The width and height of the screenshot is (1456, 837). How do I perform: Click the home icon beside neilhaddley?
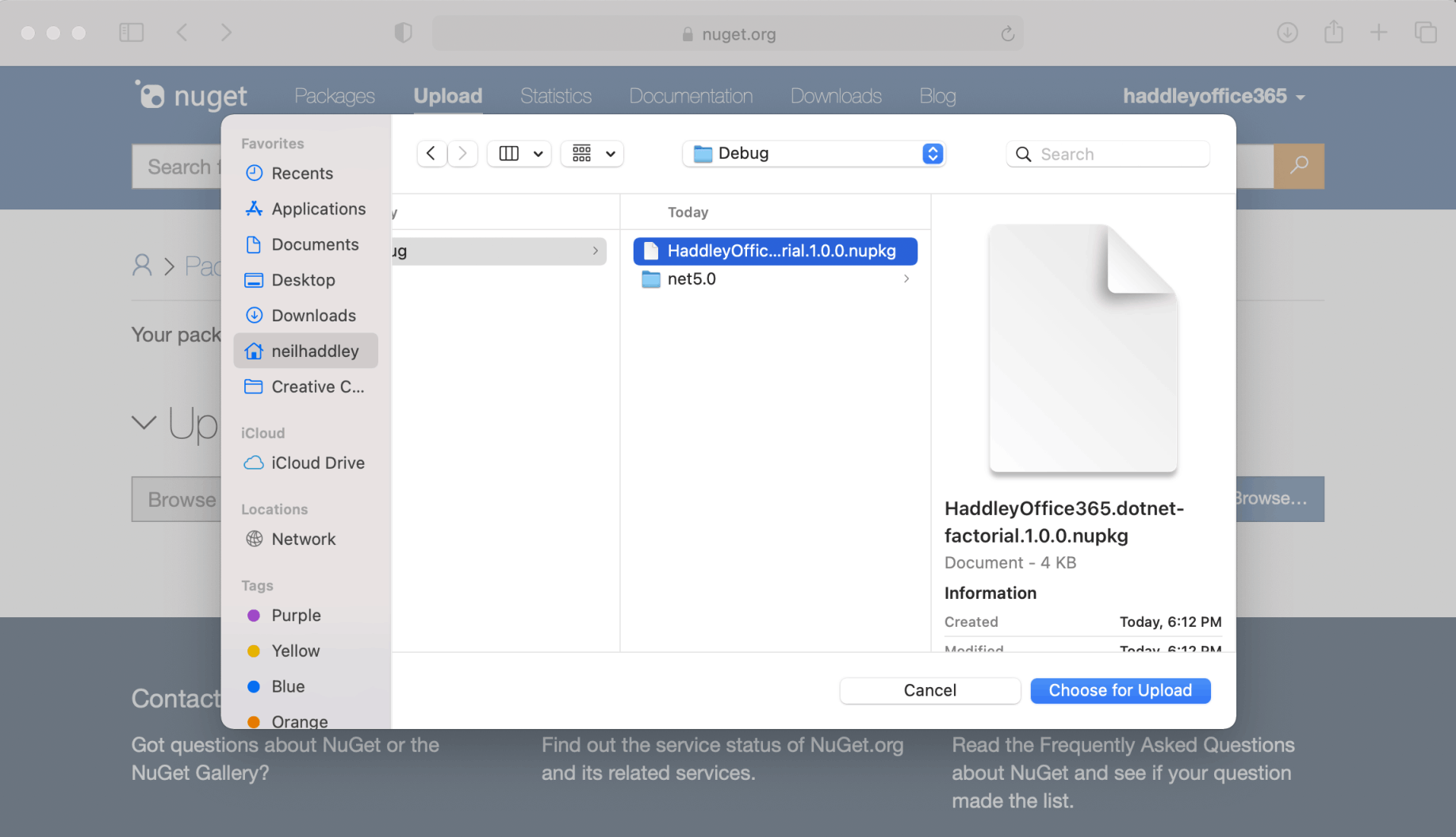[x=254, y=351]
